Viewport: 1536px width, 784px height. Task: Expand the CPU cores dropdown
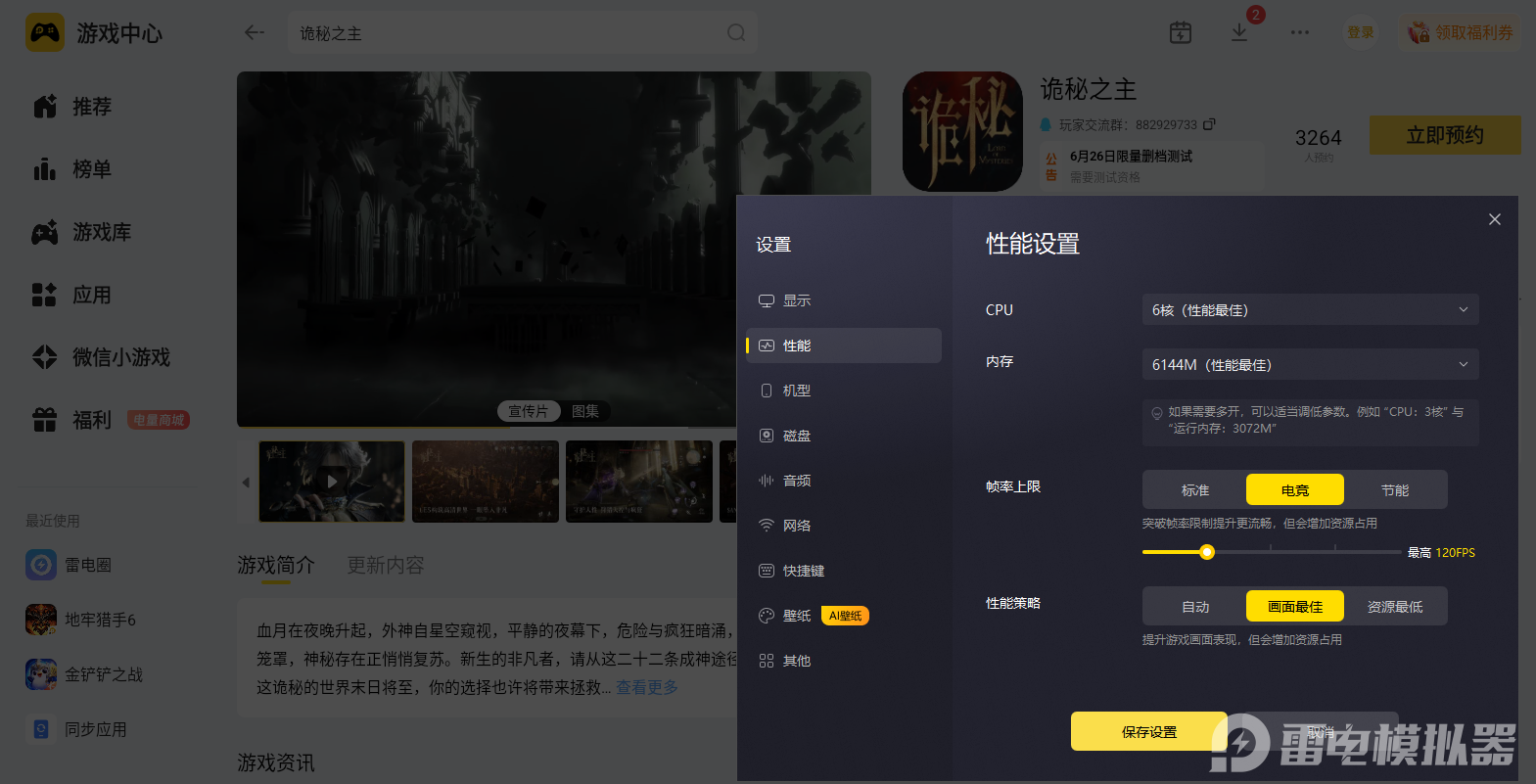pos(1310,309)
